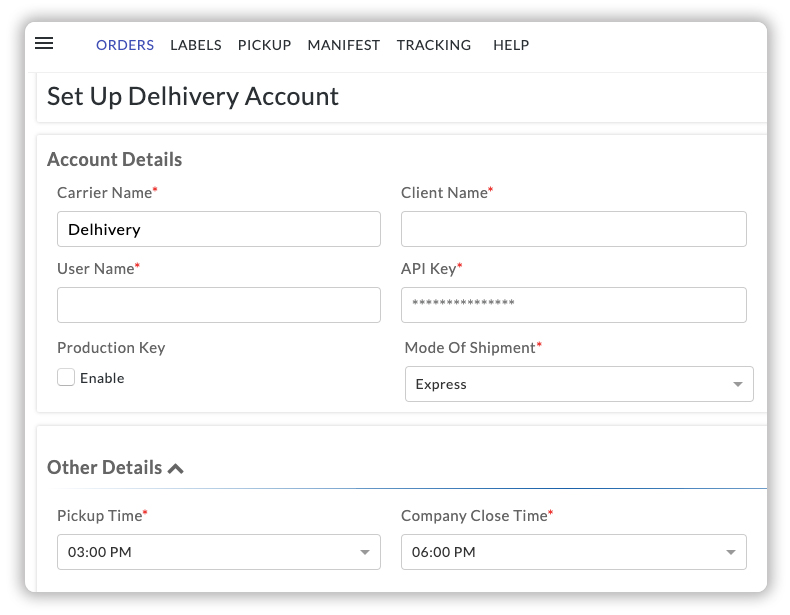
Task: Click the Set Up Delhivery Account heading
Action: pyautogui.click(x=193, y=97)
